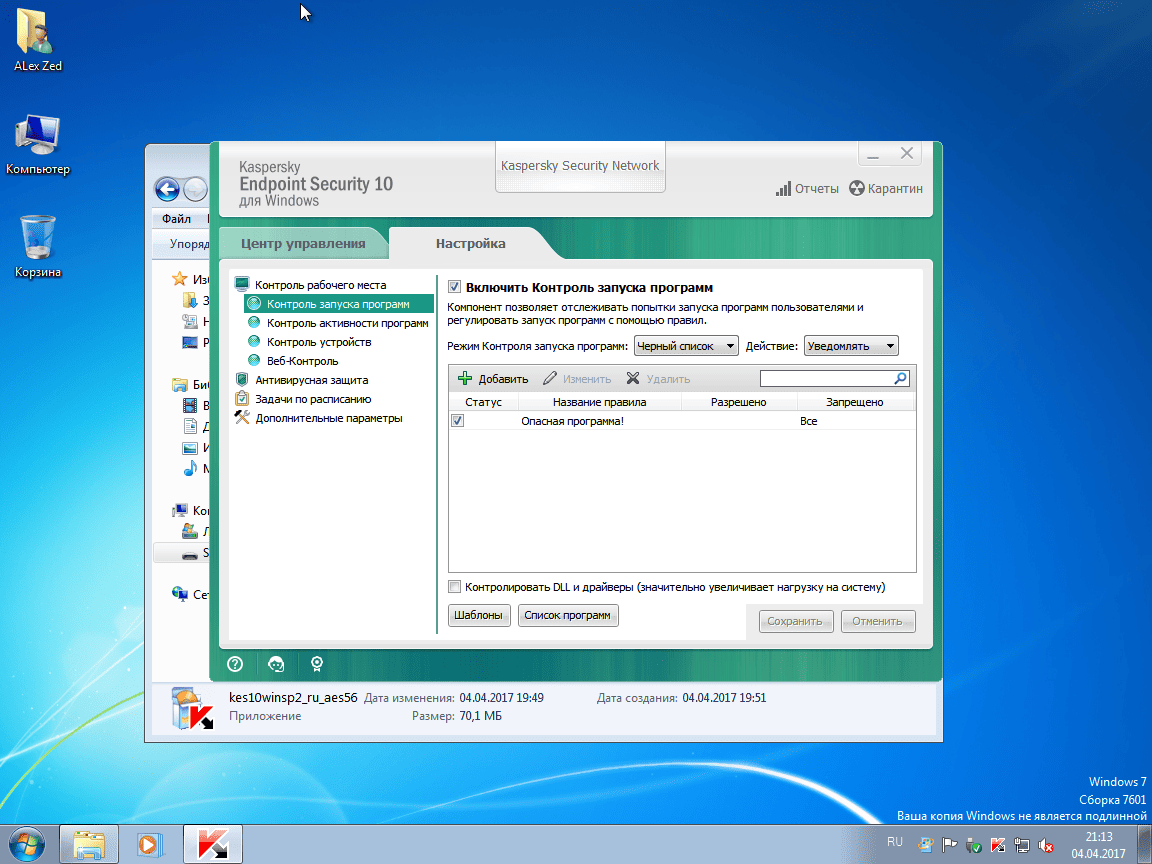Image resolution: width=1152 pixels, height=864 pixels.
Task: Sort by Название правила column header
Action: [x=600, y=403]
